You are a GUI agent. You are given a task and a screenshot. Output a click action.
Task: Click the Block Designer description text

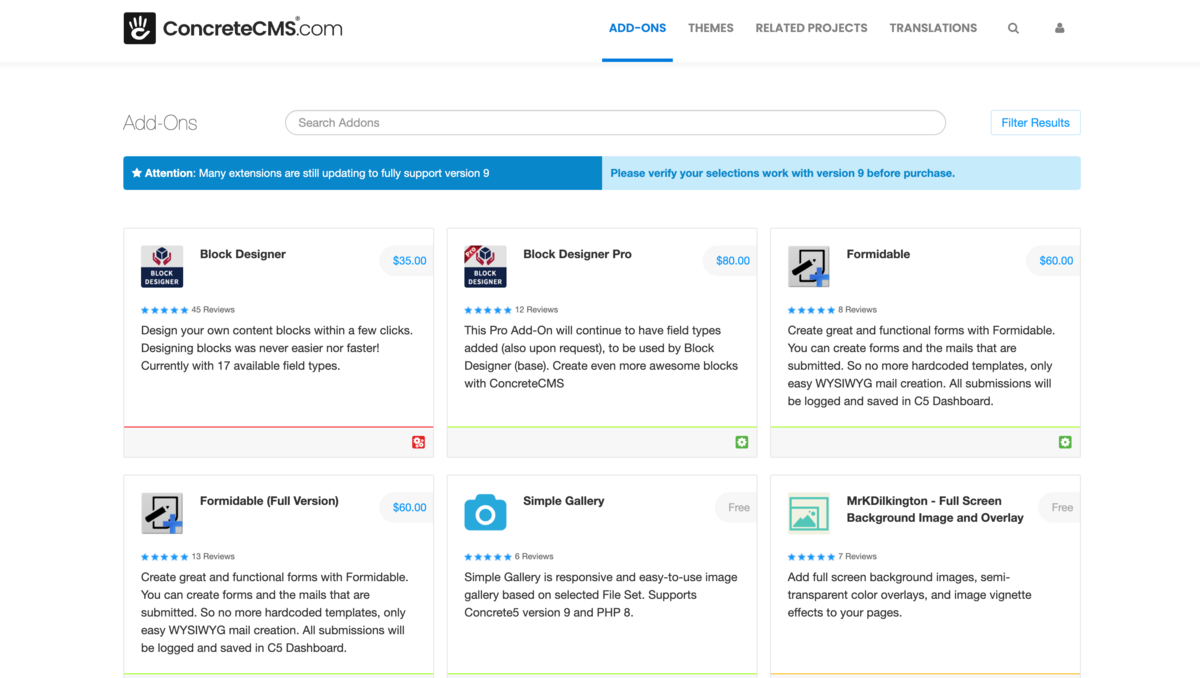click(277, 348)
